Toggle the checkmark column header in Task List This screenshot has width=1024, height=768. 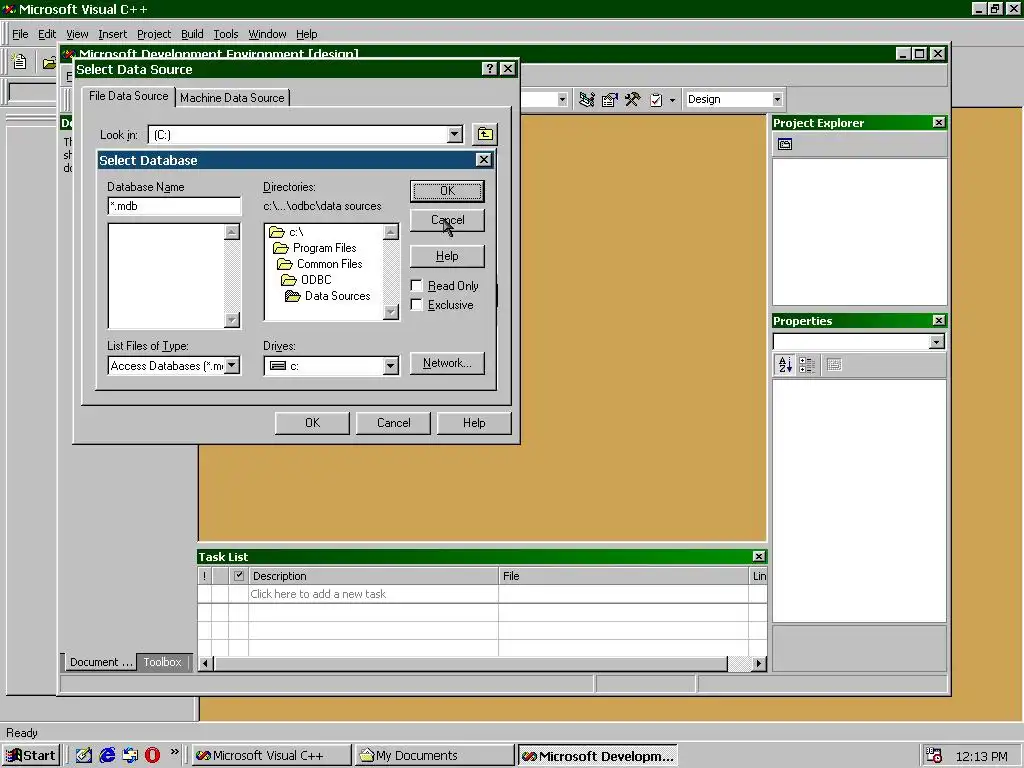(238, 575)
